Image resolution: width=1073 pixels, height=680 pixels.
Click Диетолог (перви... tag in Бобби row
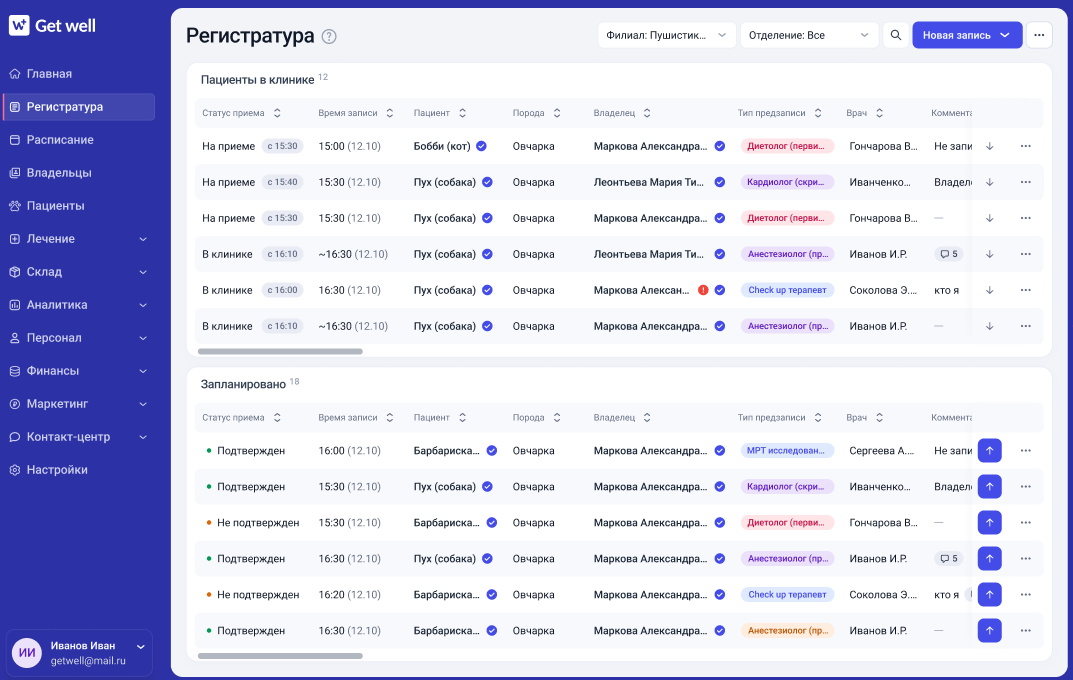pos(787,146)
